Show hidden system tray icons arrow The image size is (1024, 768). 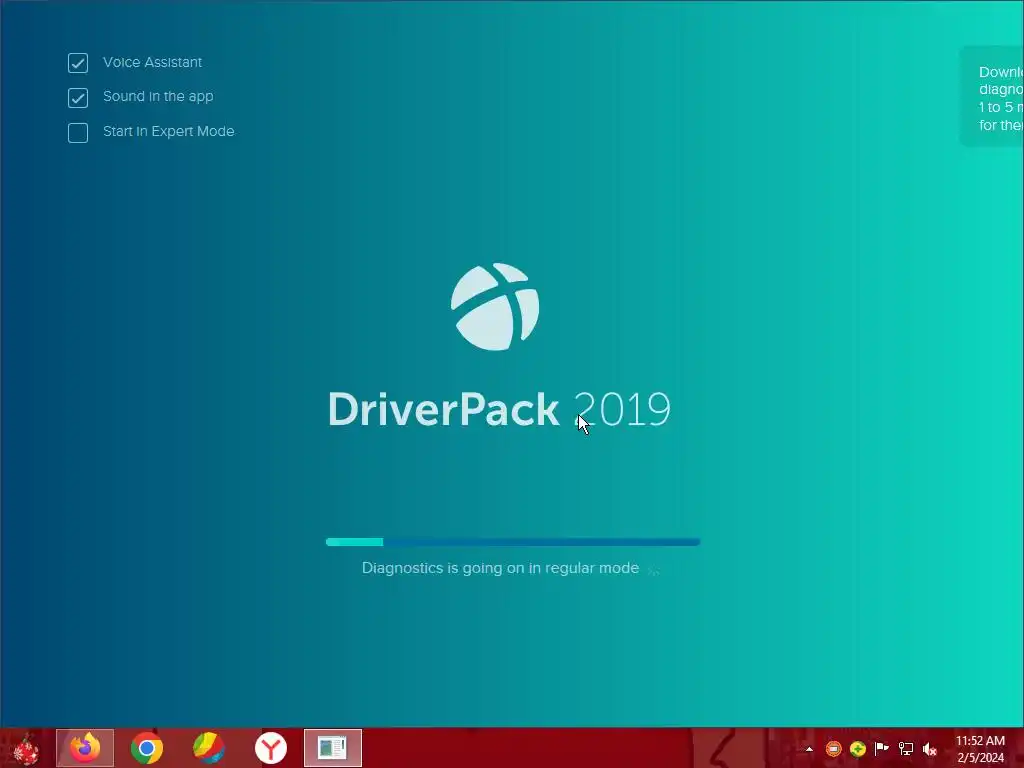(x=809, y=749)
